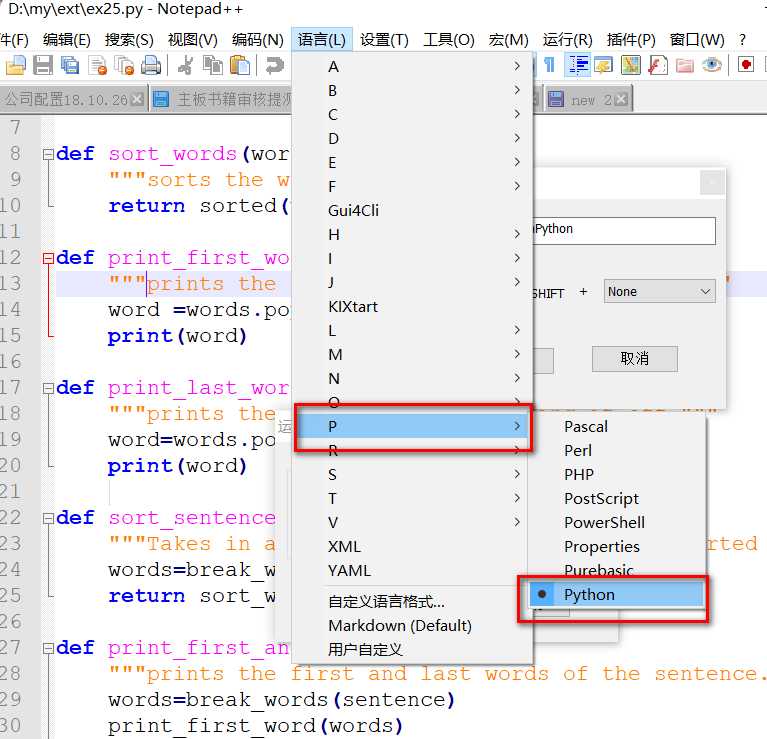
Task: Open the Folder as Workspace icon
Action: pyautogui.click(x=685, y=65)
